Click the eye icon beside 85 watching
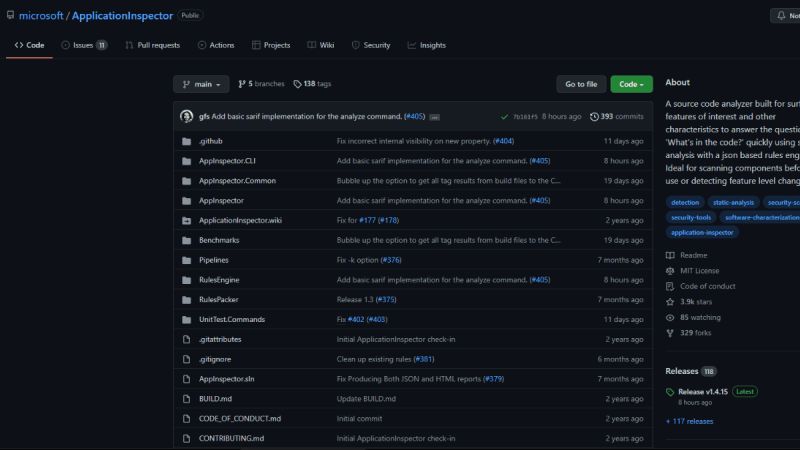The image size is (800, 450). tap(670, 317)
